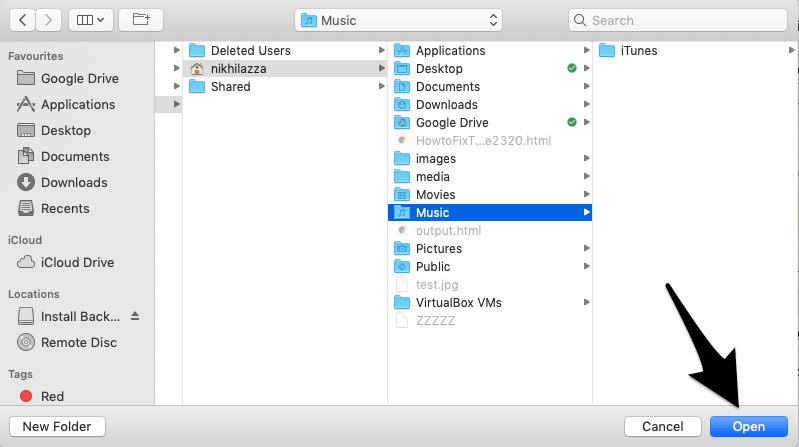Select the VirtualBox VMs folder

pyautogui.click(x=490, y=303)
